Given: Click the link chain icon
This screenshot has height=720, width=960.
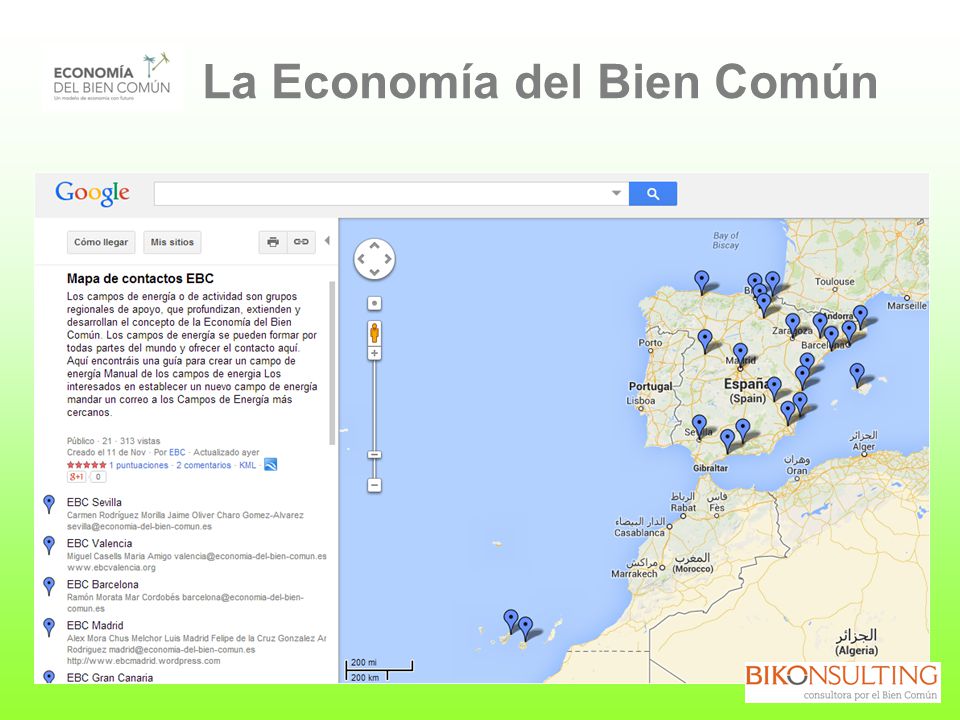Looking at the screenshot, I should (x=301, y=242).
